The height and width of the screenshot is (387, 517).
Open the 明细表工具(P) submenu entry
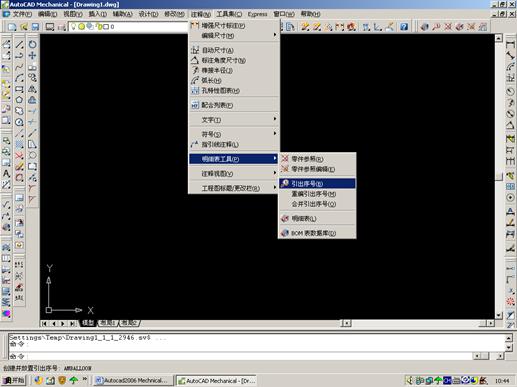click(234, 159)
